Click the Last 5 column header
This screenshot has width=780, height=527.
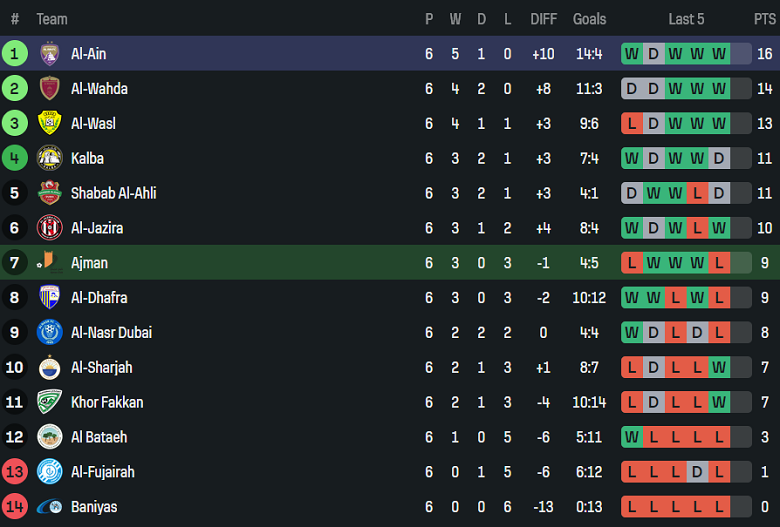[686, 19]
